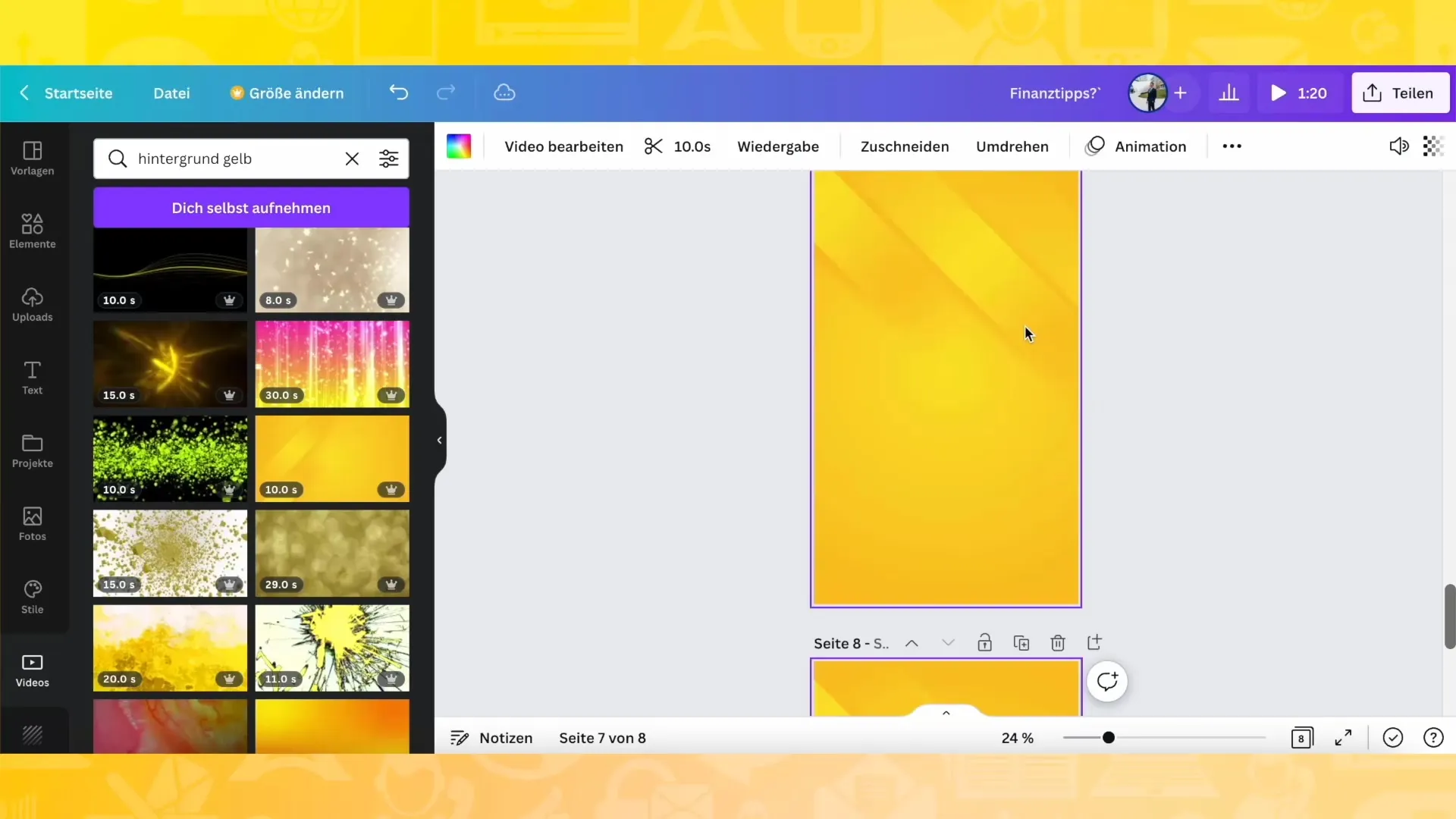Click the 24 % zoom level
Viewport: 1456px width, 819px height.
[x=1017, y=738]
